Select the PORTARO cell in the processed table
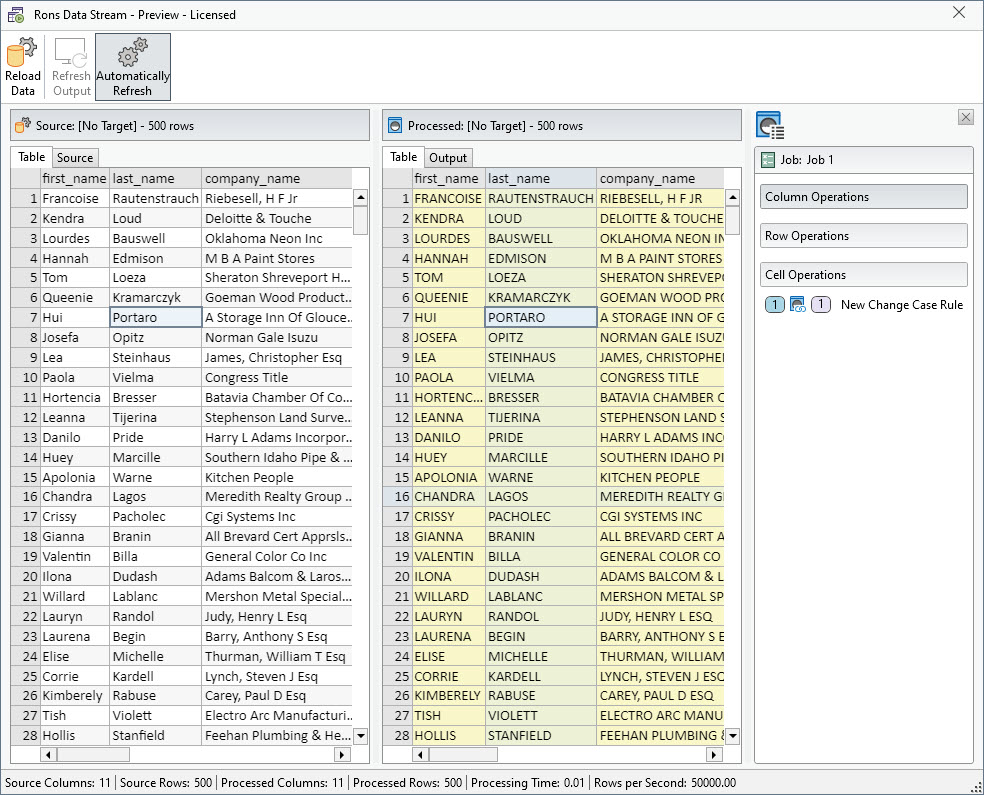The image size is (984, 795). [540, 317]
